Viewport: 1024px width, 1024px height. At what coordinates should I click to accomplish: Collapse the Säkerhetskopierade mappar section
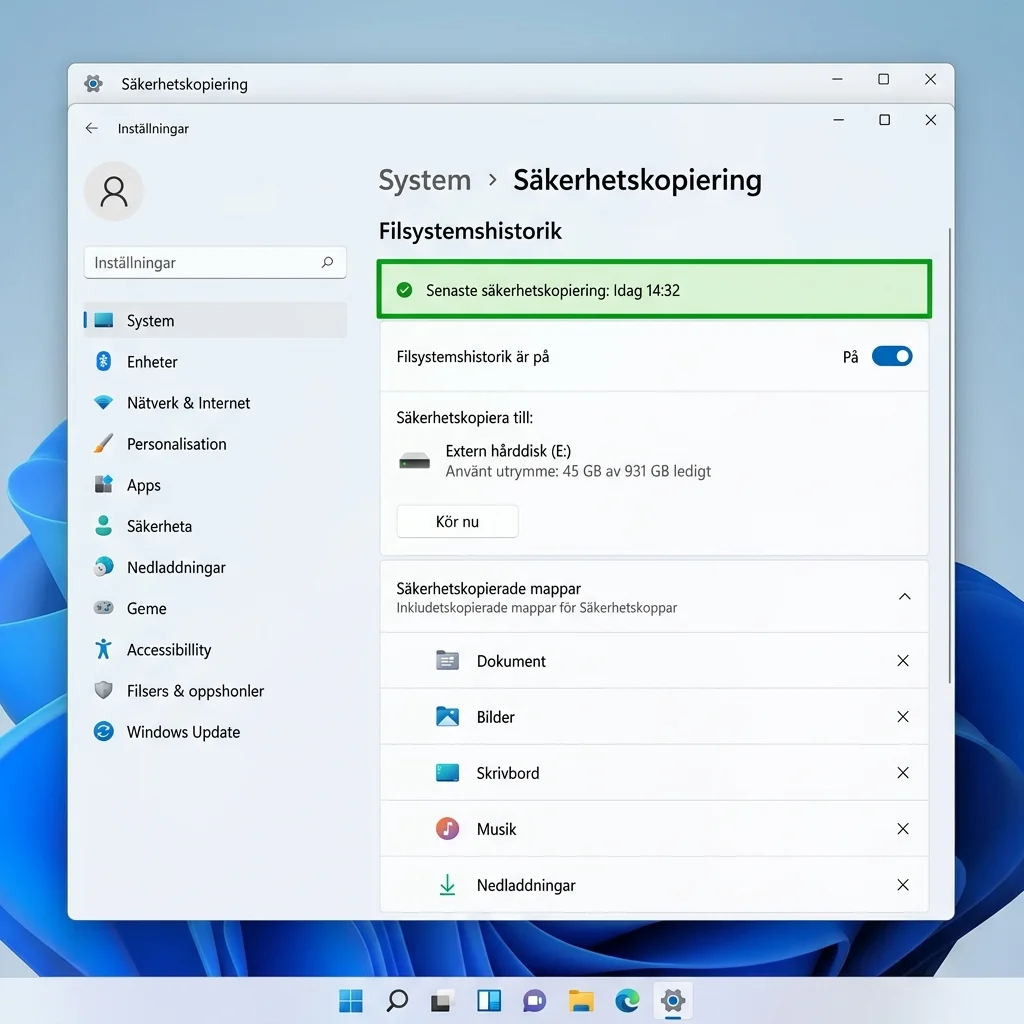(904, 596)
